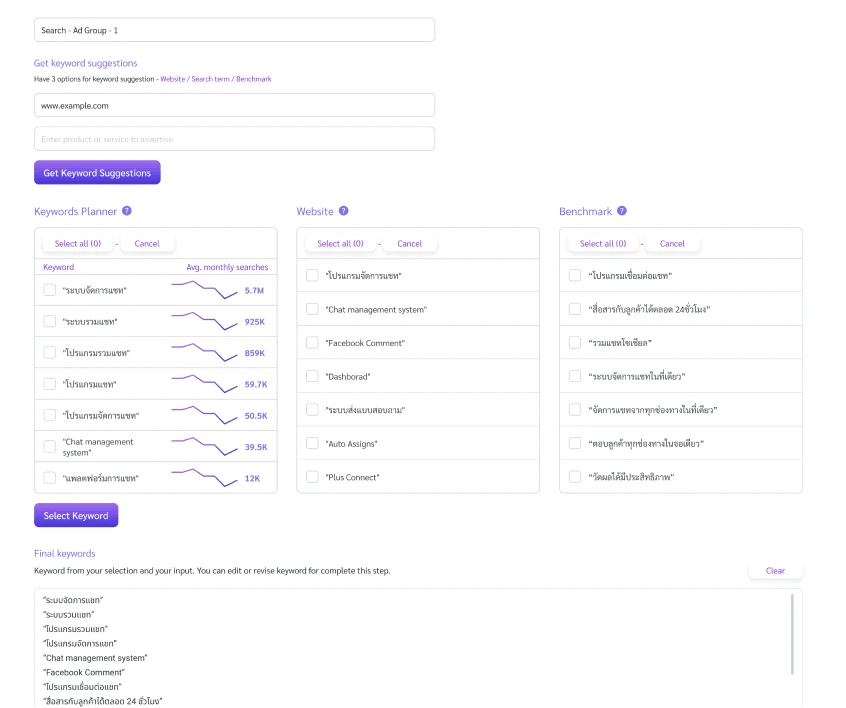
Task: Cancel selection in the Website panel
Action: tap(409, 243)
